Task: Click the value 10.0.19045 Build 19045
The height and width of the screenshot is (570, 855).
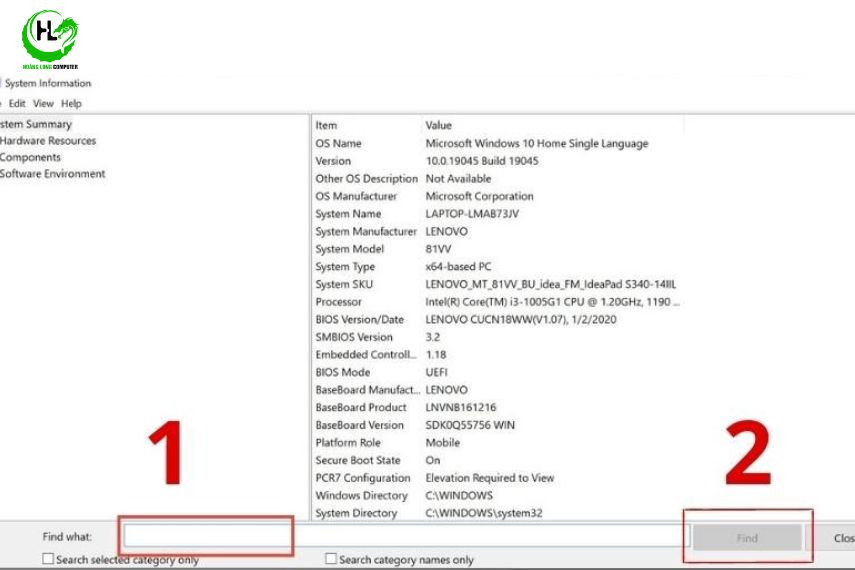Action: point(482,161)
